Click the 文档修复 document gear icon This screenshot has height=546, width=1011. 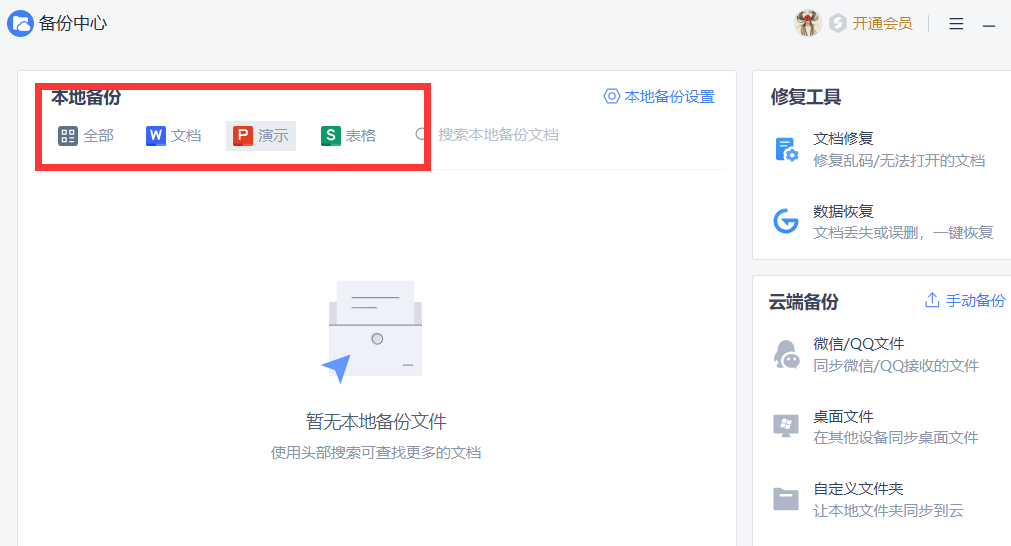point(786,150)
